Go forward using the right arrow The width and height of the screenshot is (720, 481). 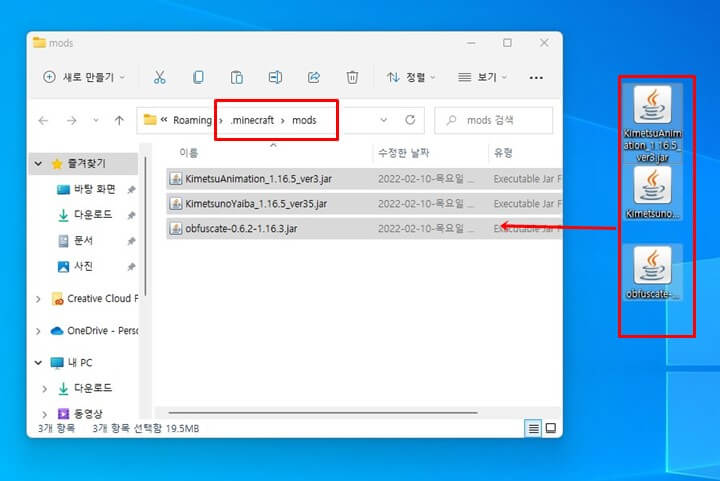pyautogui.click(x=72, y=120)
